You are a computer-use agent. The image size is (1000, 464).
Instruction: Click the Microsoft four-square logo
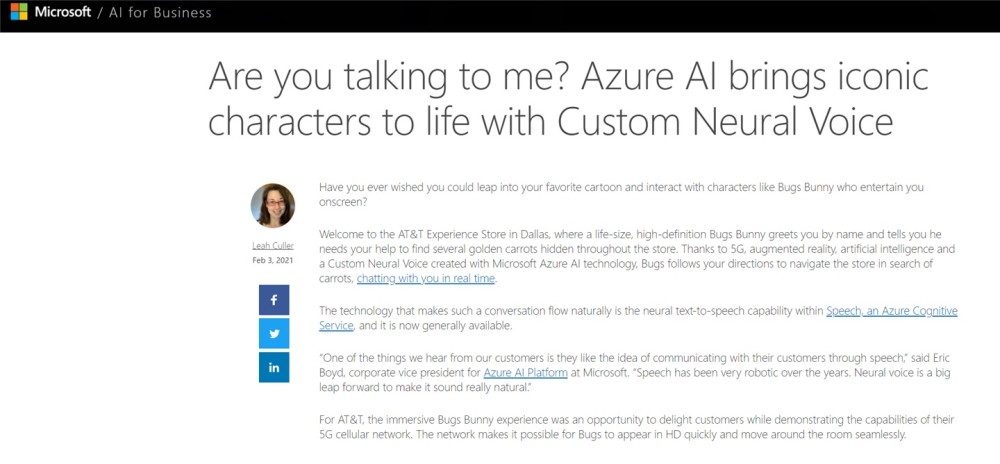[x=19, y=11]
